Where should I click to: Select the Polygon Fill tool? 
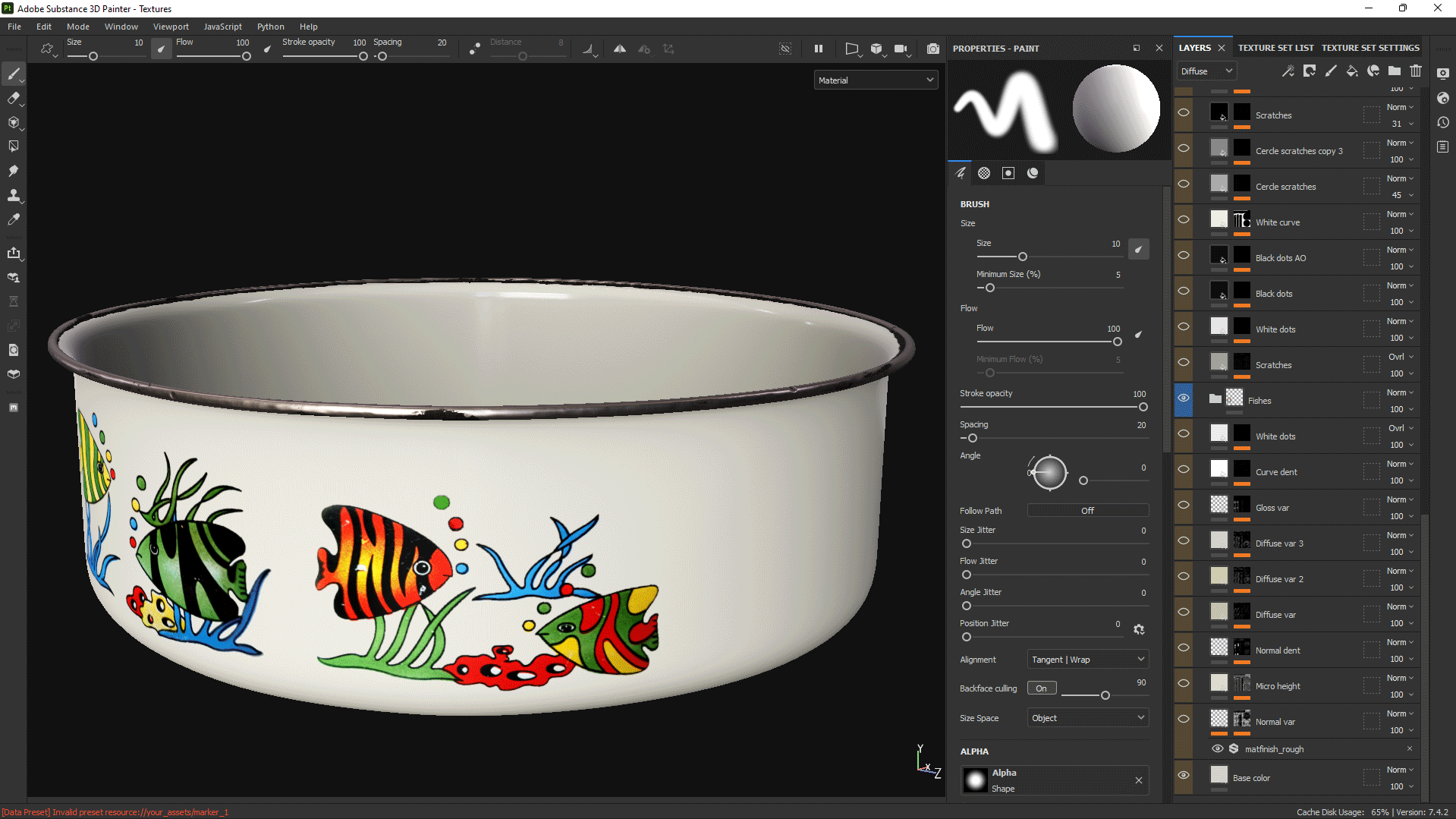[13, 146]
